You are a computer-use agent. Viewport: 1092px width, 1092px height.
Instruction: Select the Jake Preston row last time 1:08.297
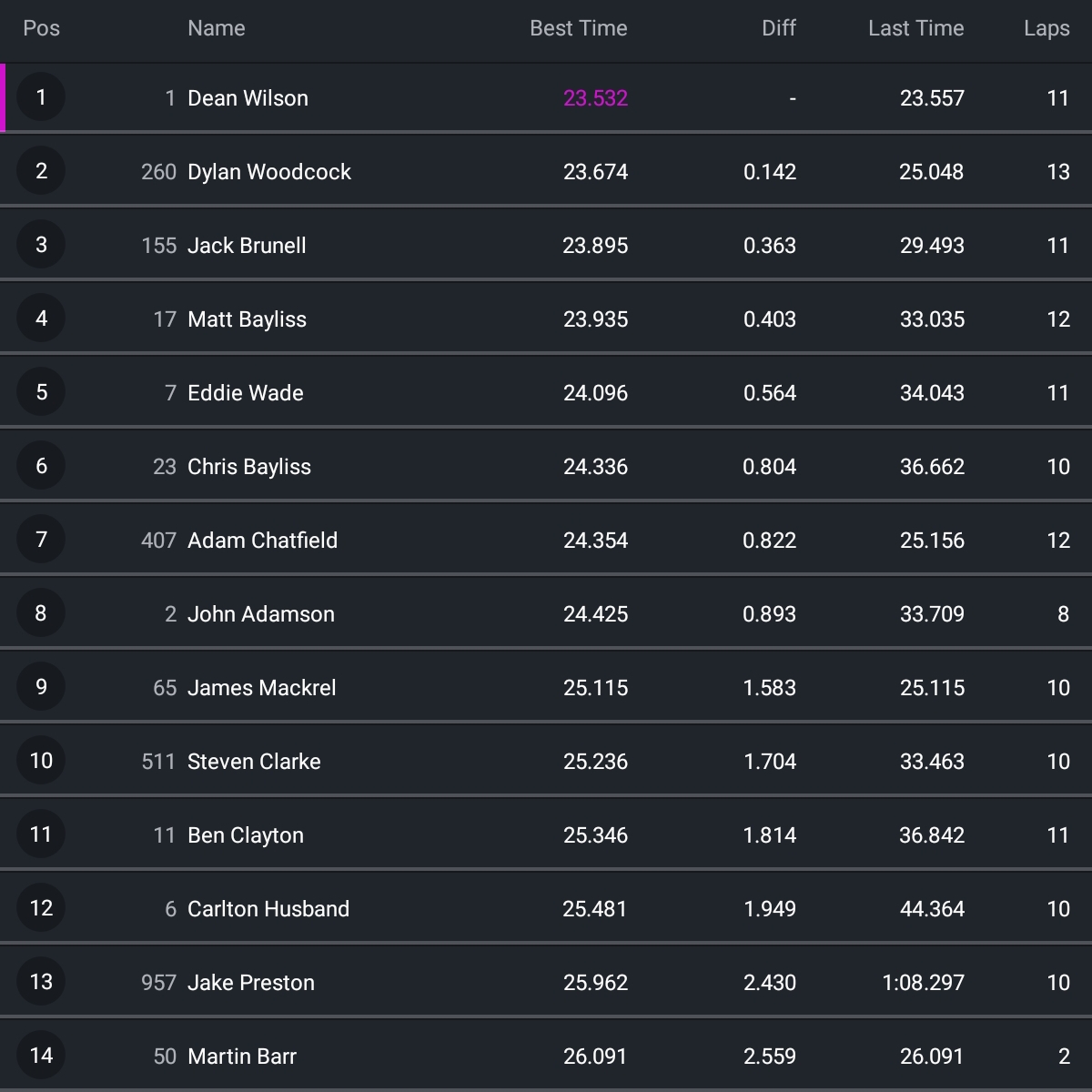[923, 983]
